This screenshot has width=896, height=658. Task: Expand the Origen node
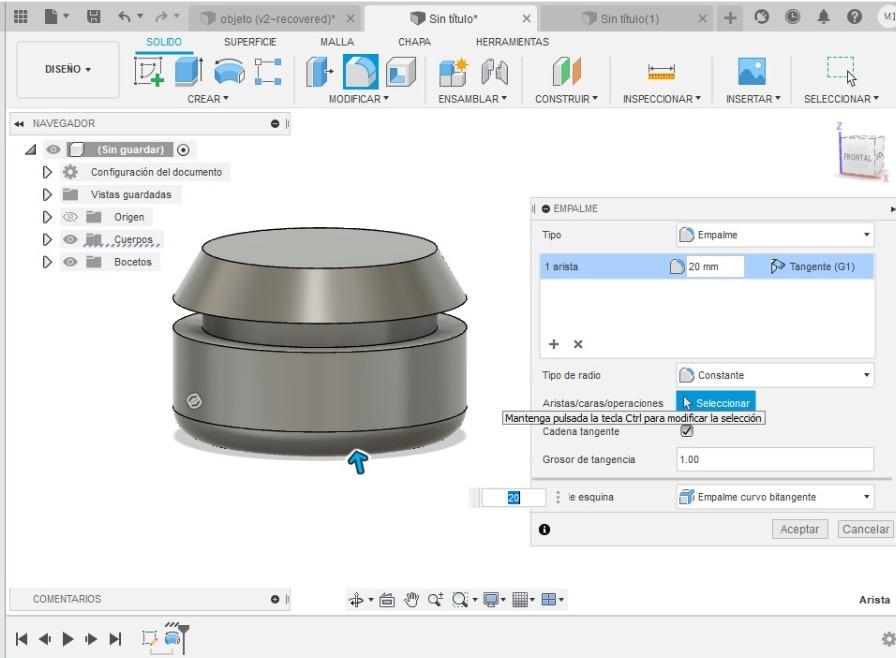coord(47,217)
